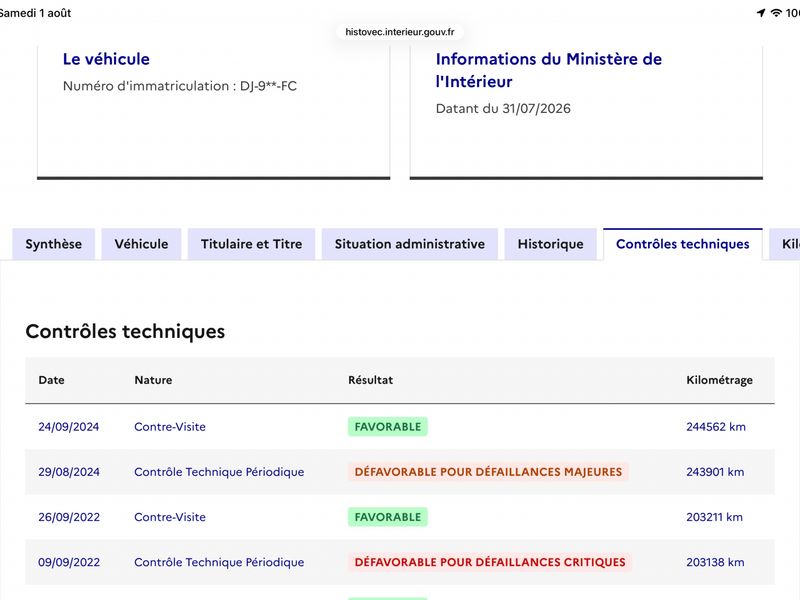The width and height of the screenshot is (800, 600).
Task: Click the date 26/09/2022
Action: coord(69,517)
